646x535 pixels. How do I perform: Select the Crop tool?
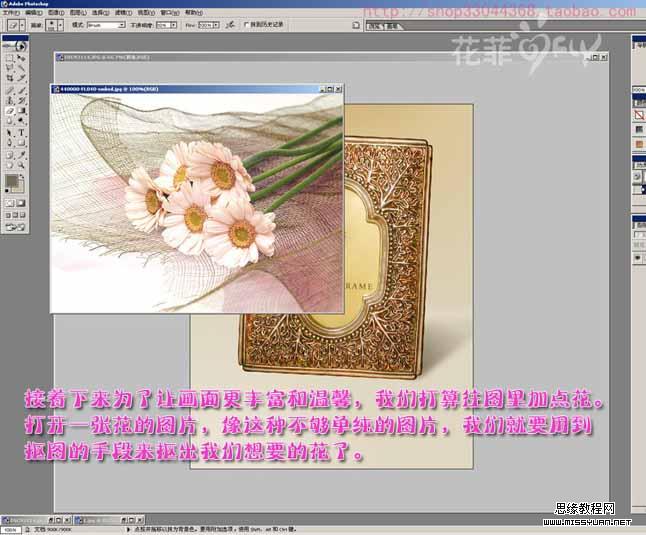click(x=9, y=78)
